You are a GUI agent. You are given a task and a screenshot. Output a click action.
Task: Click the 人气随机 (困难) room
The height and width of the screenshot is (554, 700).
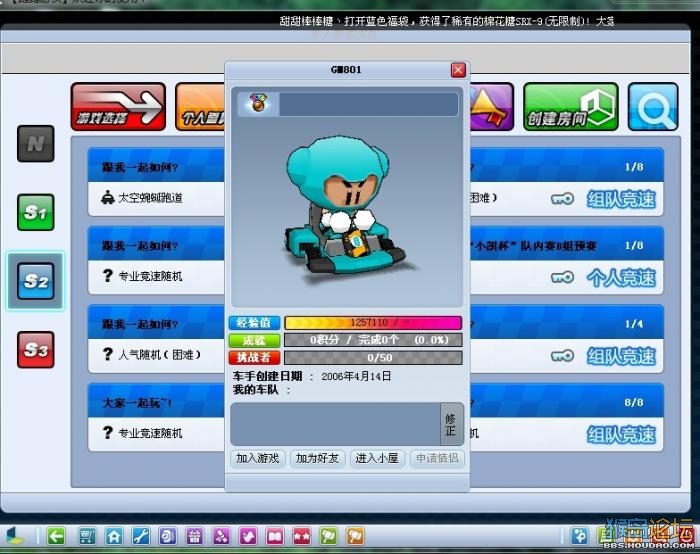pyautogui.click(x=156, y=339)
